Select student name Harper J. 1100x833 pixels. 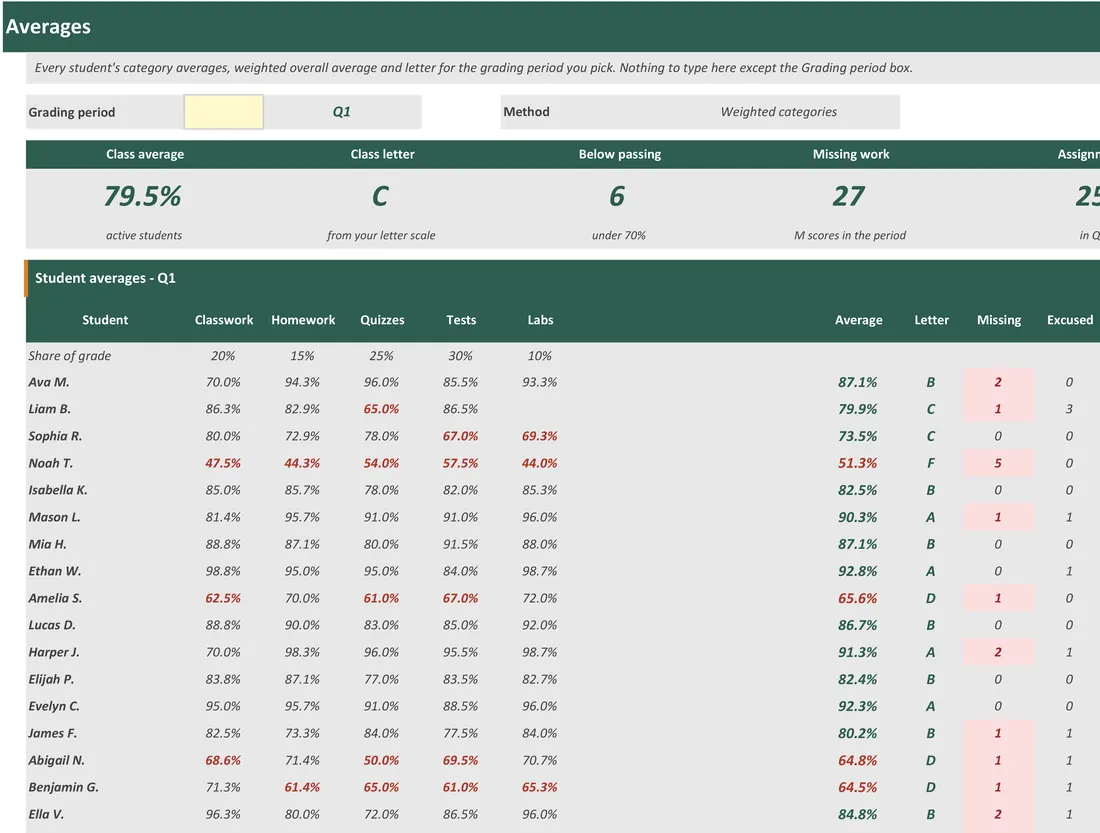click(53, 653)
